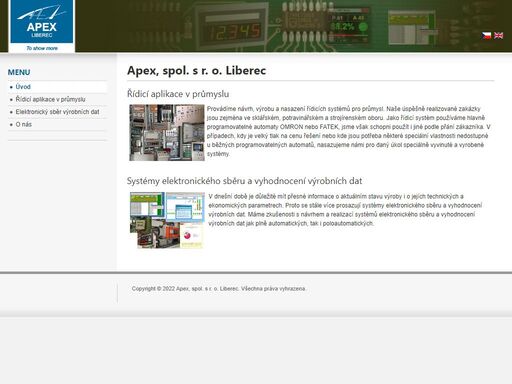Click the Copyright © 2022 footer text

click(219, 289)
